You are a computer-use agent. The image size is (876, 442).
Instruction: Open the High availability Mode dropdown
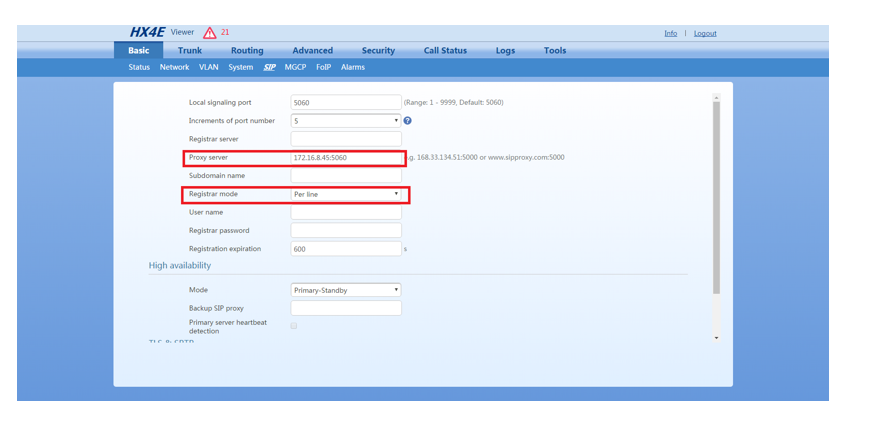[x=346, y=290]
